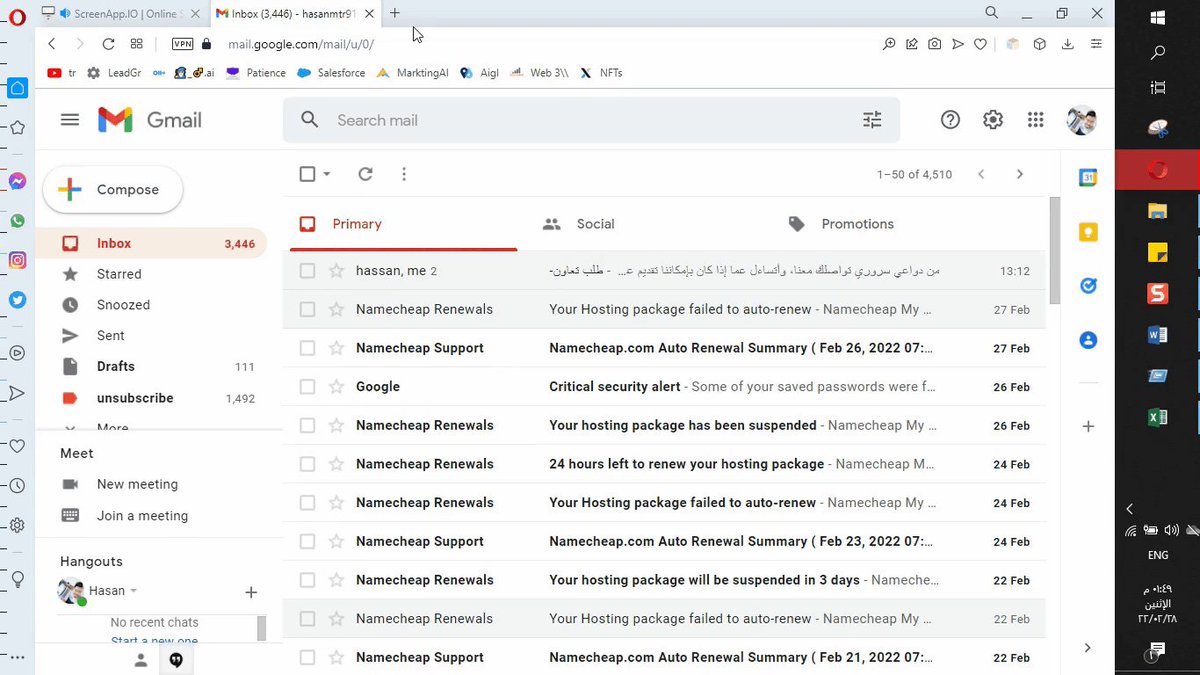1200x675 pixels.
Task: Tick checkbox for Google security alert email
Action: point(307,387)
